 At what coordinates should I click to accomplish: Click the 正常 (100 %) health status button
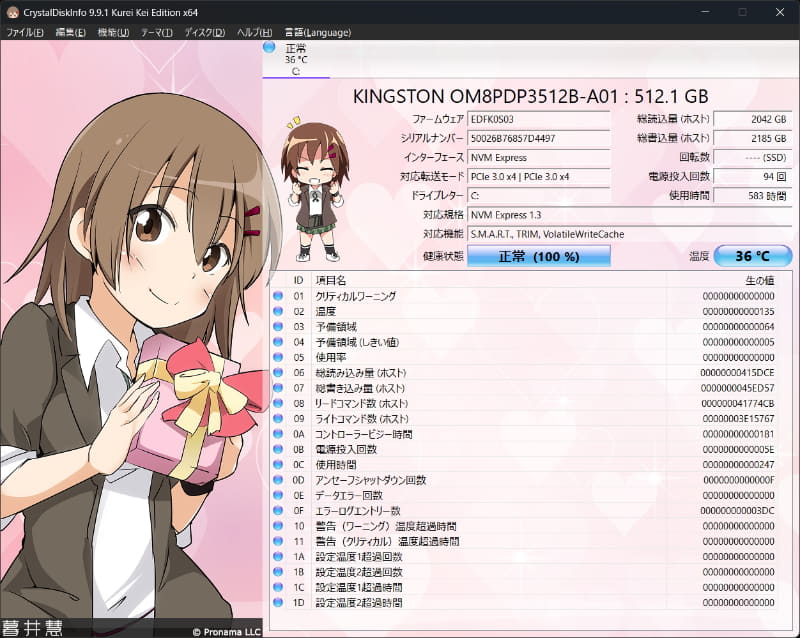[539, 256]
